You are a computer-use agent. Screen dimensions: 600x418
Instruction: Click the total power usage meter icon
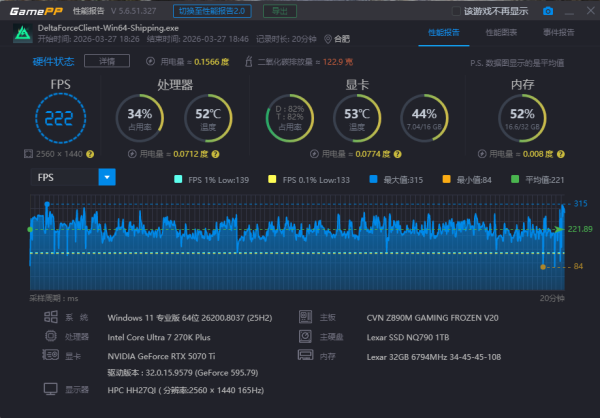(150, 61)
